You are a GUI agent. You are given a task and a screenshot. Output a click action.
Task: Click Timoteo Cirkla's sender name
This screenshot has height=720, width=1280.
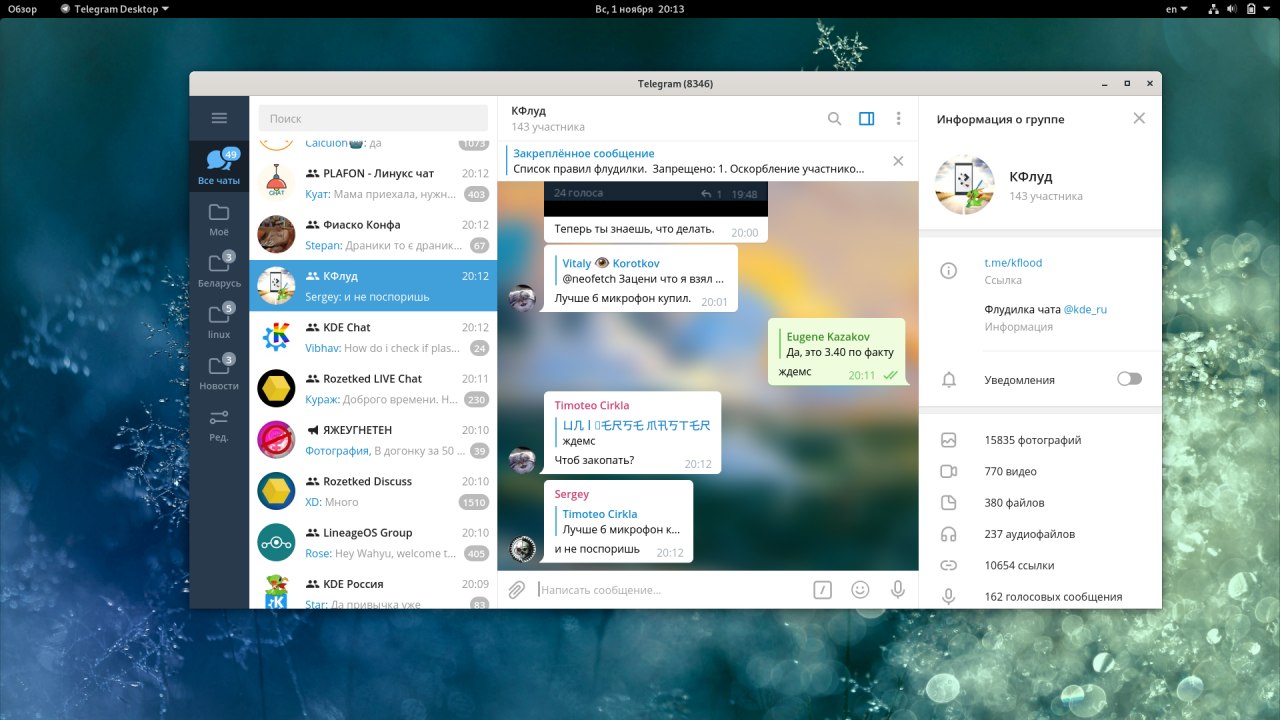point(592,405)
